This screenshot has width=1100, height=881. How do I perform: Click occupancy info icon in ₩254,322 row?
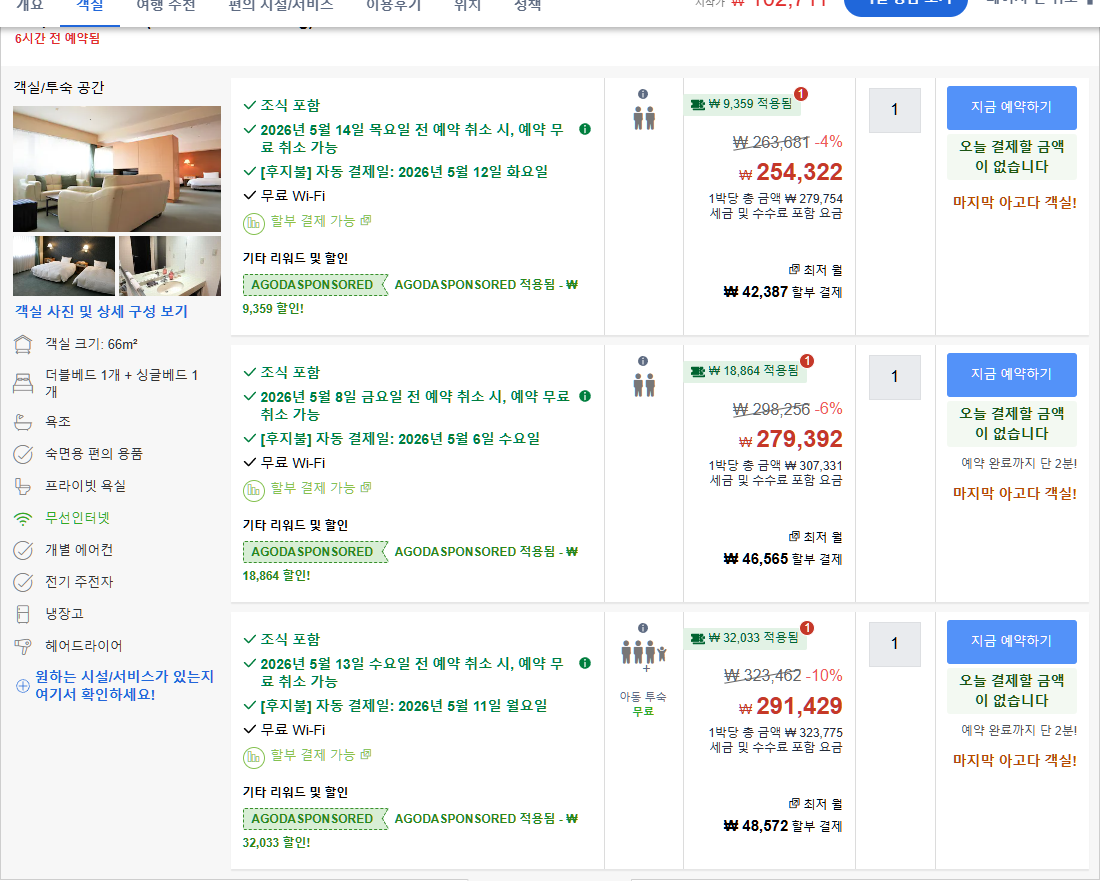pyautogui.click(x=643, y=94)
